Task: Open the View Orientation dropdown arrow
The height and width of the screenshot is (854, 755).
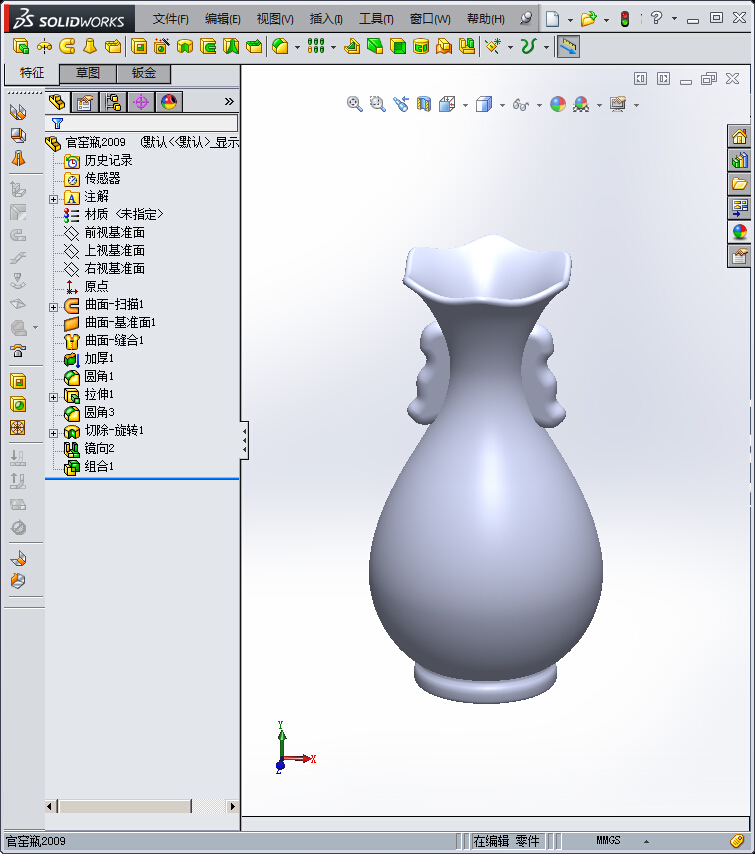Action: click(x=465, y=105)
